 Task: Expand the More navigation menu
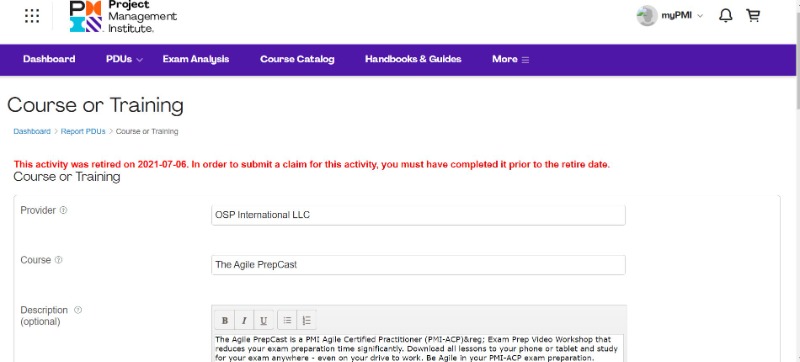(x=510, y=59)
